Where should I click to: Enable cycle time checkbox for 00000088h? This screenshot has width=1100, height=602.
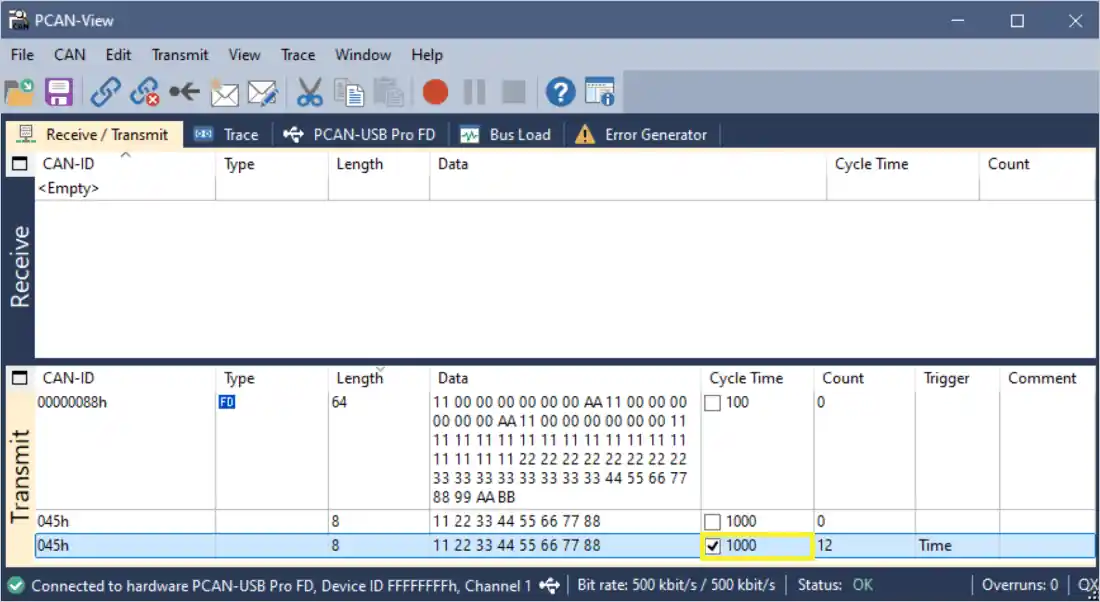pyautogui.click(x=712, y=403)
